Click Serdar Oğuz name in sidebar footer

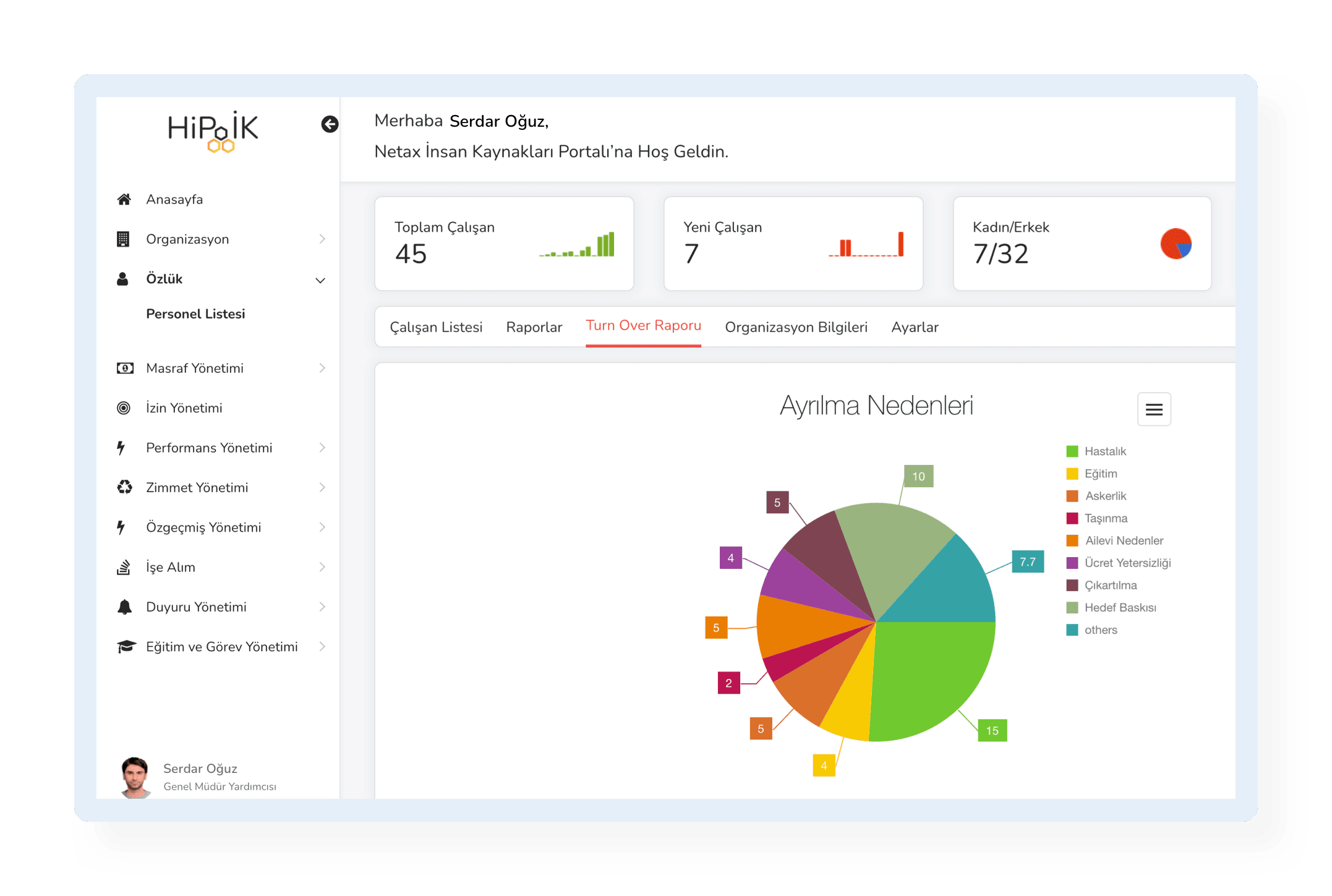(200, 769)
